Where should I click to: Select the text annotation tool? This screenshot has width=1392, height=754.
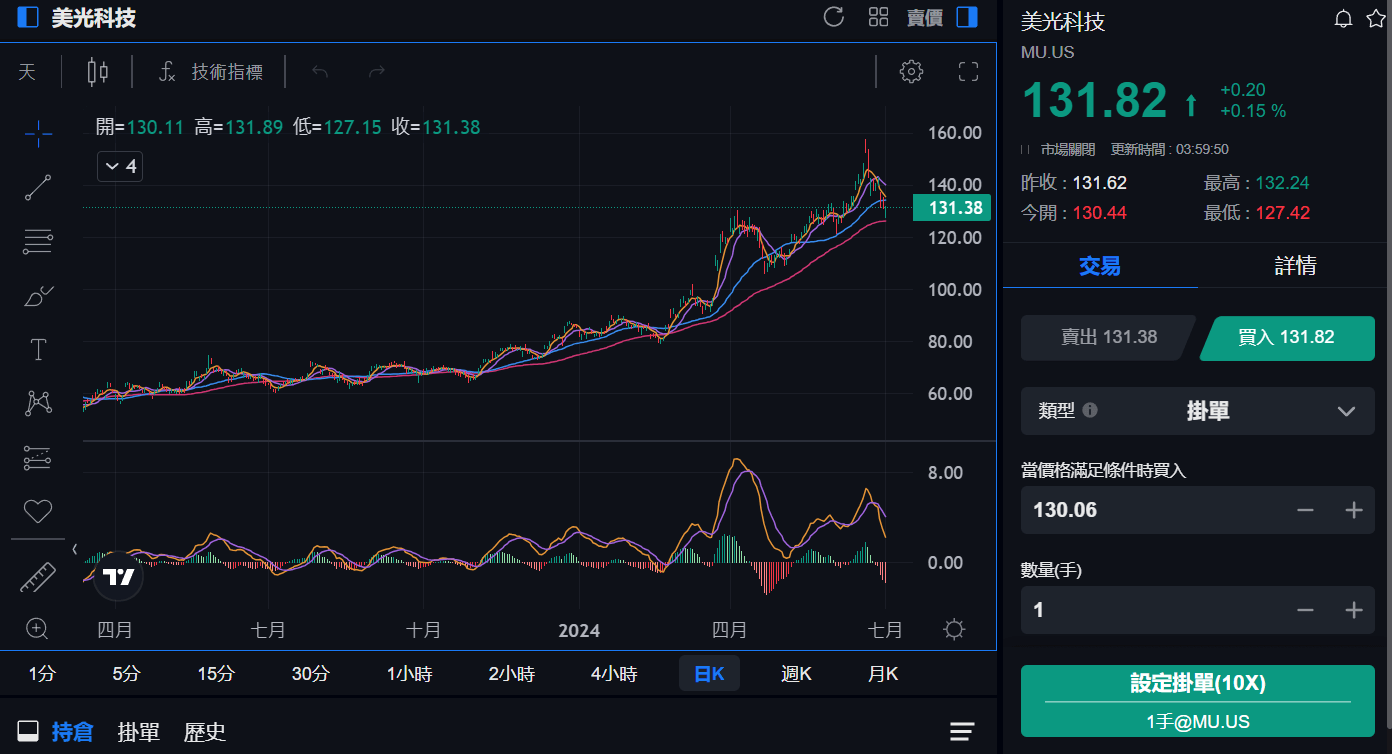[38, 350]
